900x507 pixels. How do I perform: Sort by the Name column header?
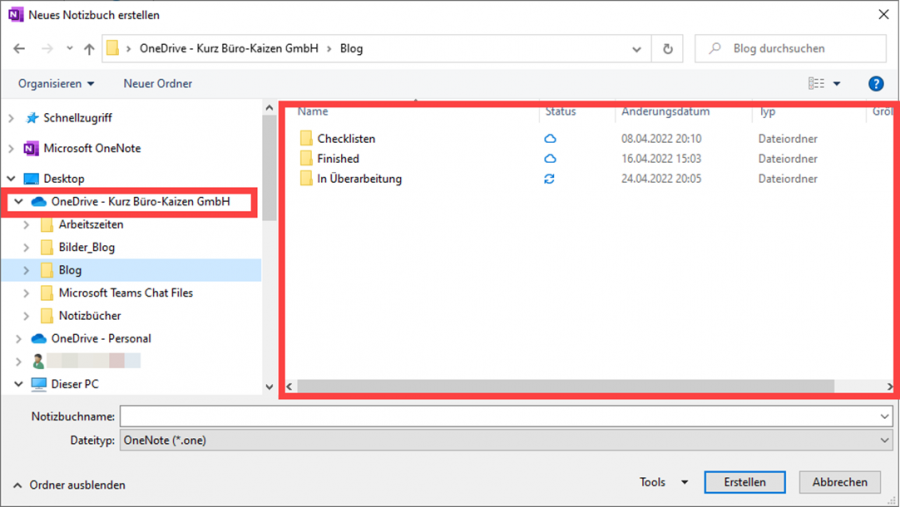pyautogui.click(x=313, y=111)
